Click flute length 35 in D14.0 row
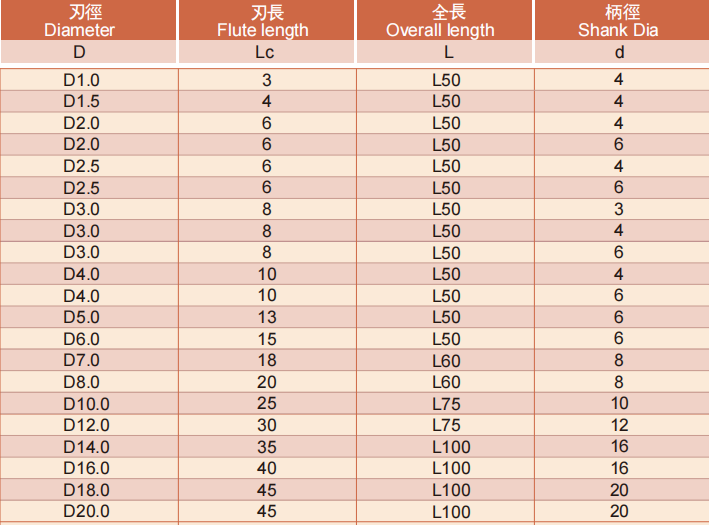The width and height of the screenshot is (709, 525). pyautogui.click(x=266, y=447)
